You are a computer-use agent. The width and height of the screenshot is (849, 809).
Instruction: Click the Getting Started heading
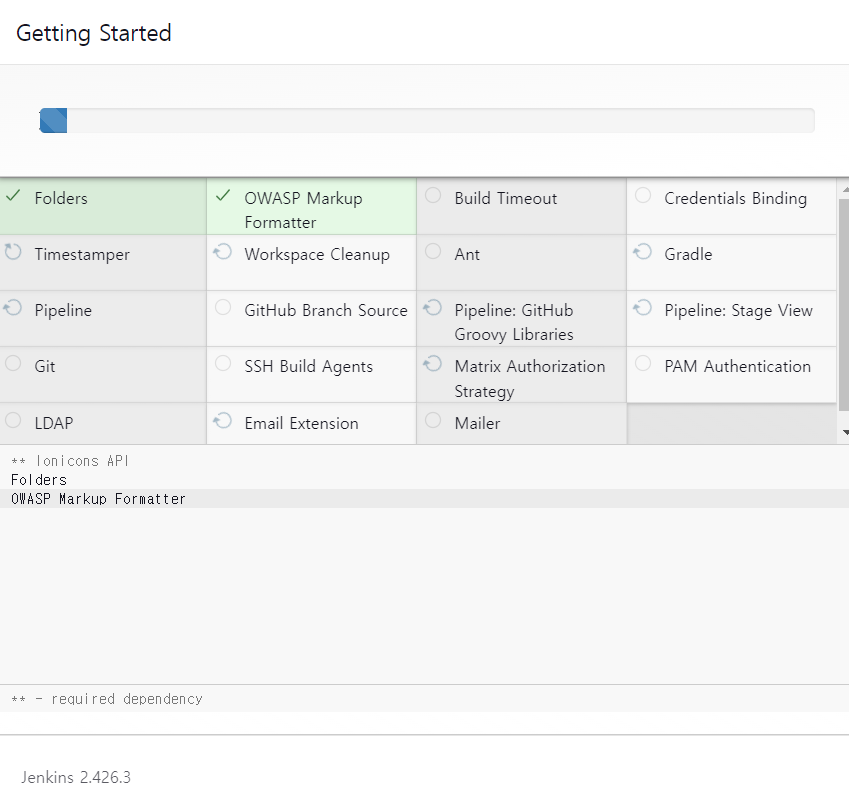tap(94, 34)
